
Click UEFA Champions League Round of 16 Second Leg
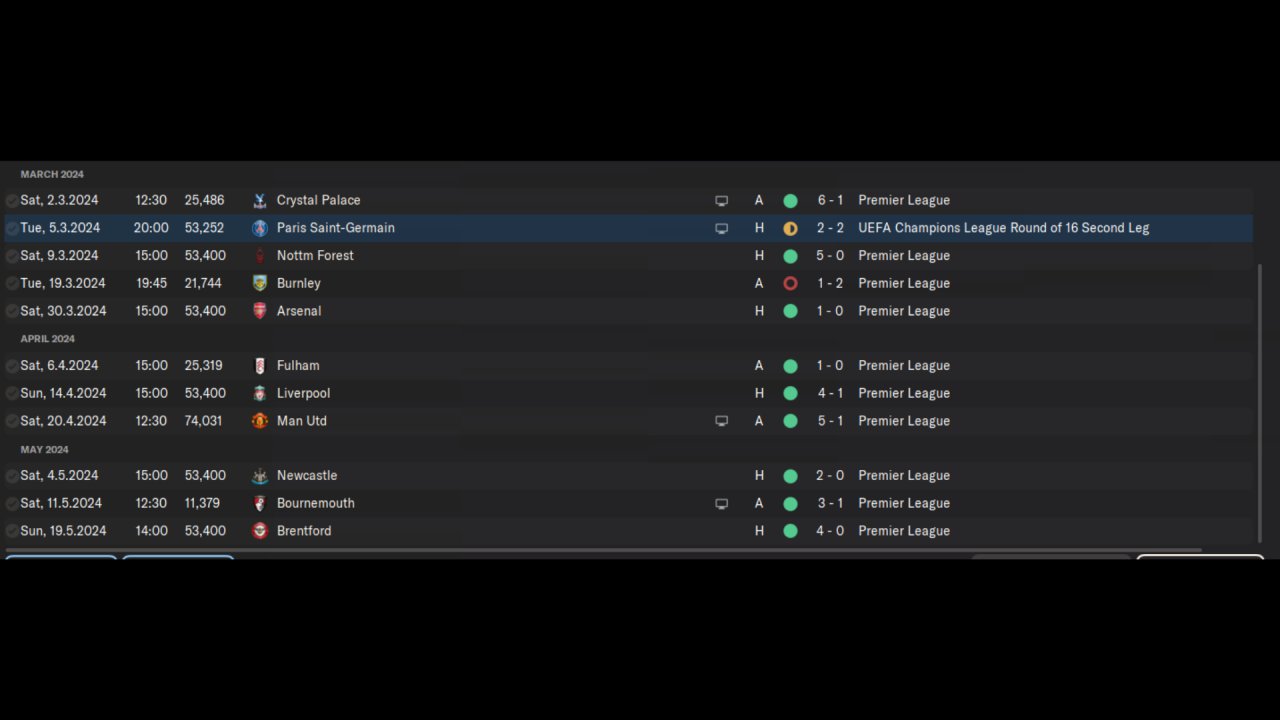coord(1003,228)
